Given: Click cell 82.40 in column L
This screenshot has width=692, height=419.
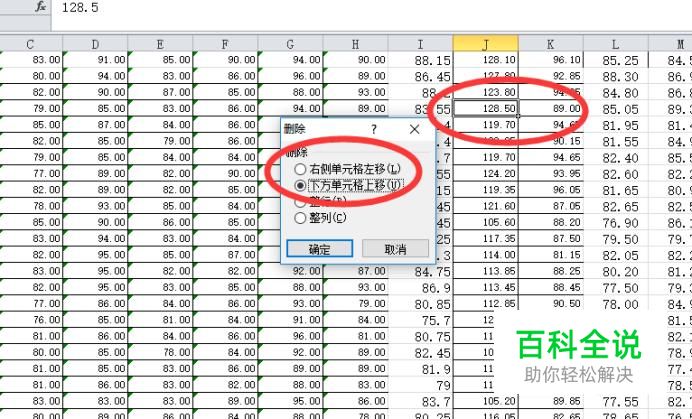Looking at the screenshot, I should [616, 158].
